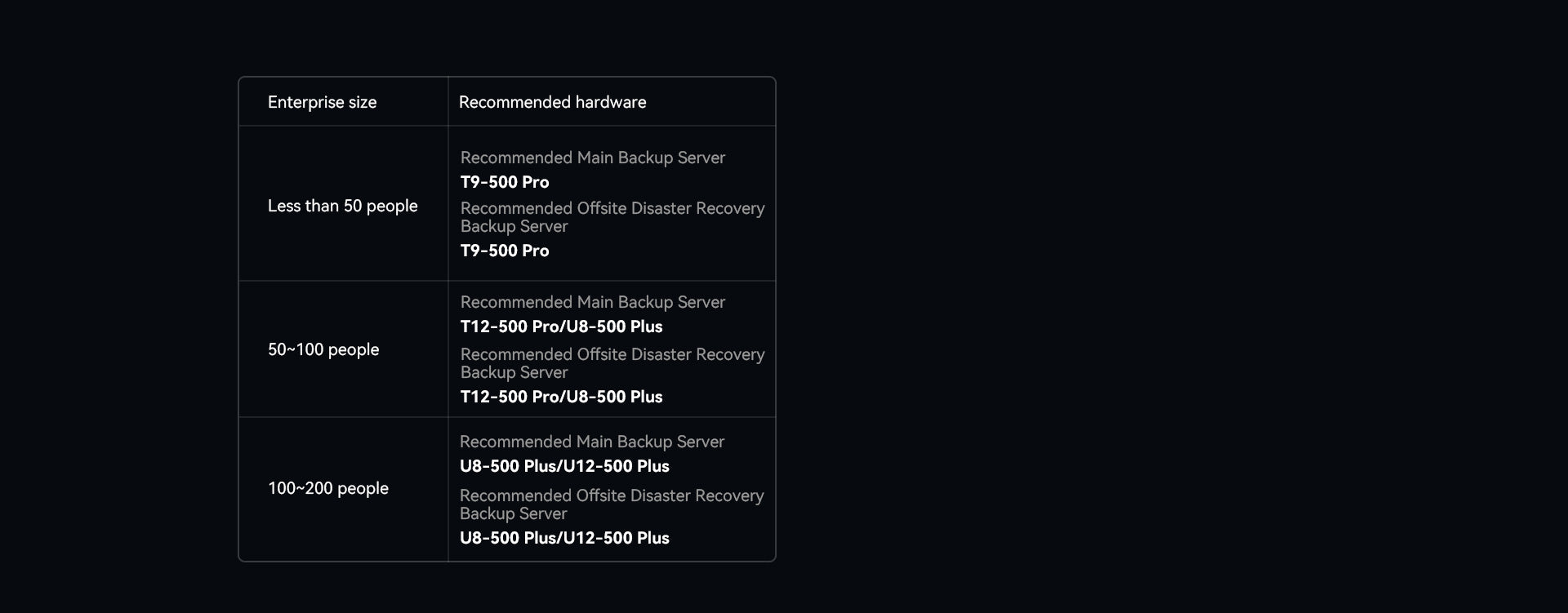Click Main Backup Server label for 50~100 people
The image size is (1568, 613).
pos(592,302)
